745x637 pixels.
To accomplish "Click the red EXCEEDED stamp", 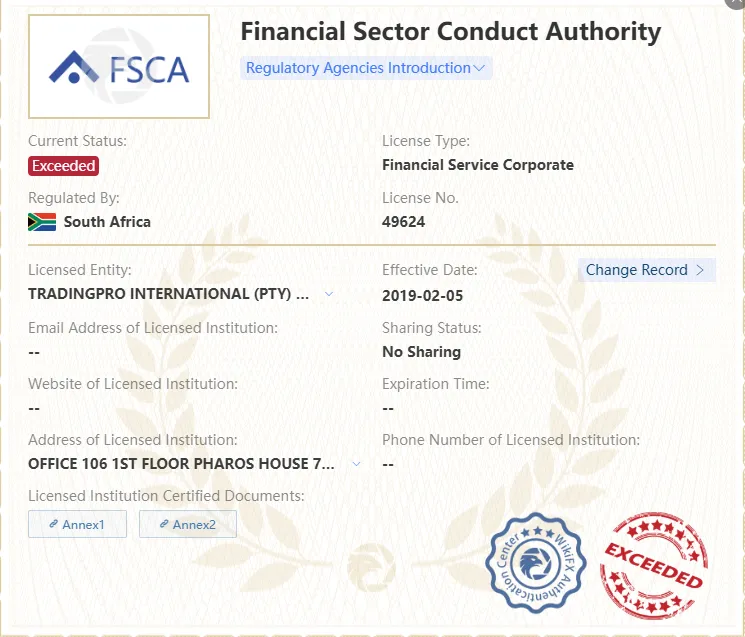I will 654,565.
